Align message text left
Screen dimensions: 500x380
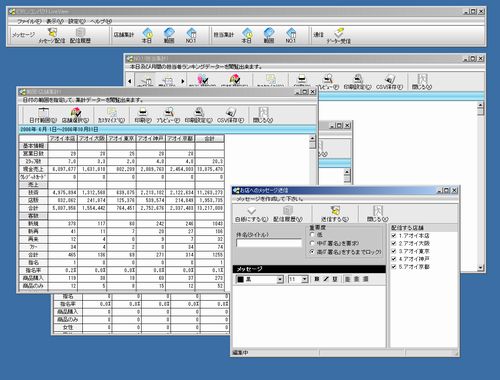(x=347, y=279)
